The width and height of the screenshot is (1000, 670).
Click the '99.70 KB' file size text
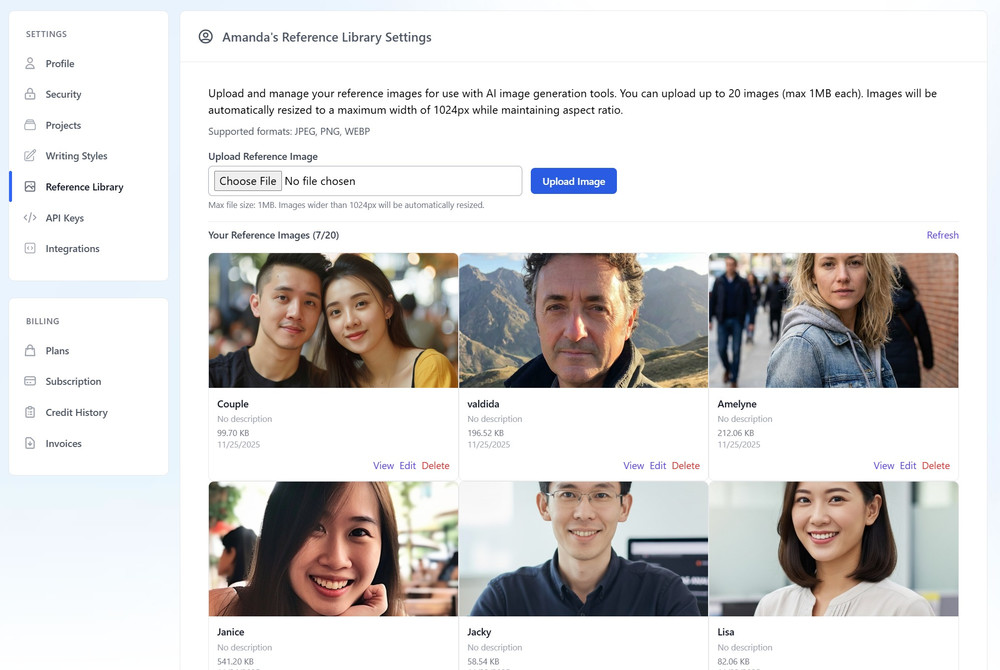pos(233,433)
